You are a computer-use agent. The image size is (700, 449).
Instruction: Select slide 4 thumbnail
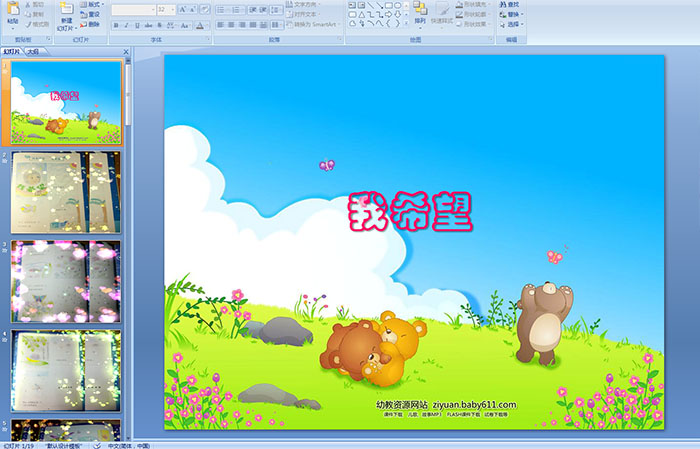[x=66, y=370]
